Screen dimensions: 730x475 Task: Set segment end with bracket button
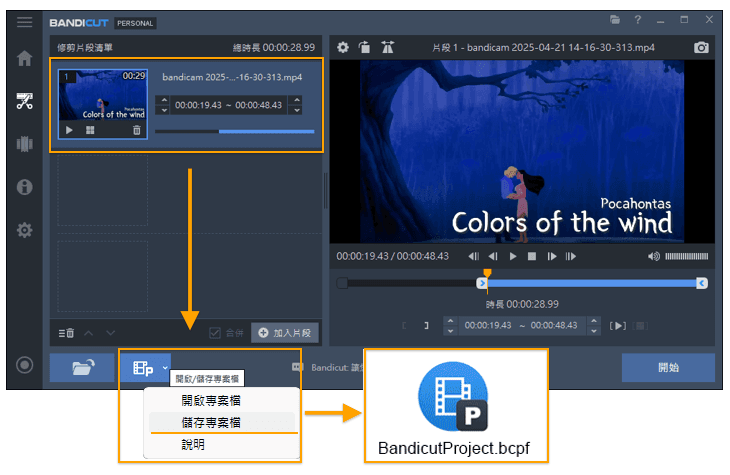pos(426,326)
